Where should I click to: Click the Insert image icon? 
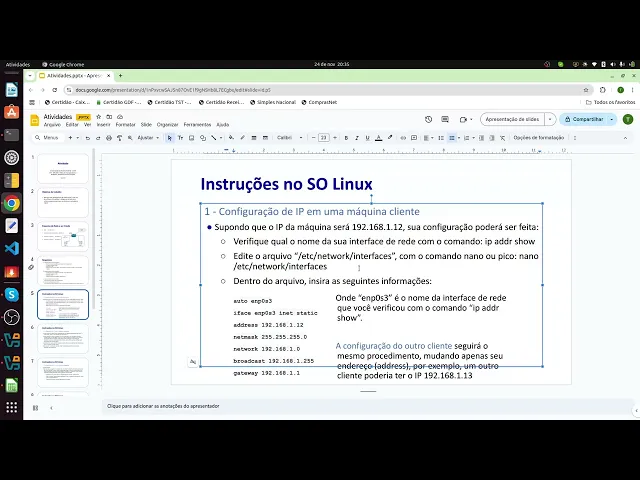[191, 138]
